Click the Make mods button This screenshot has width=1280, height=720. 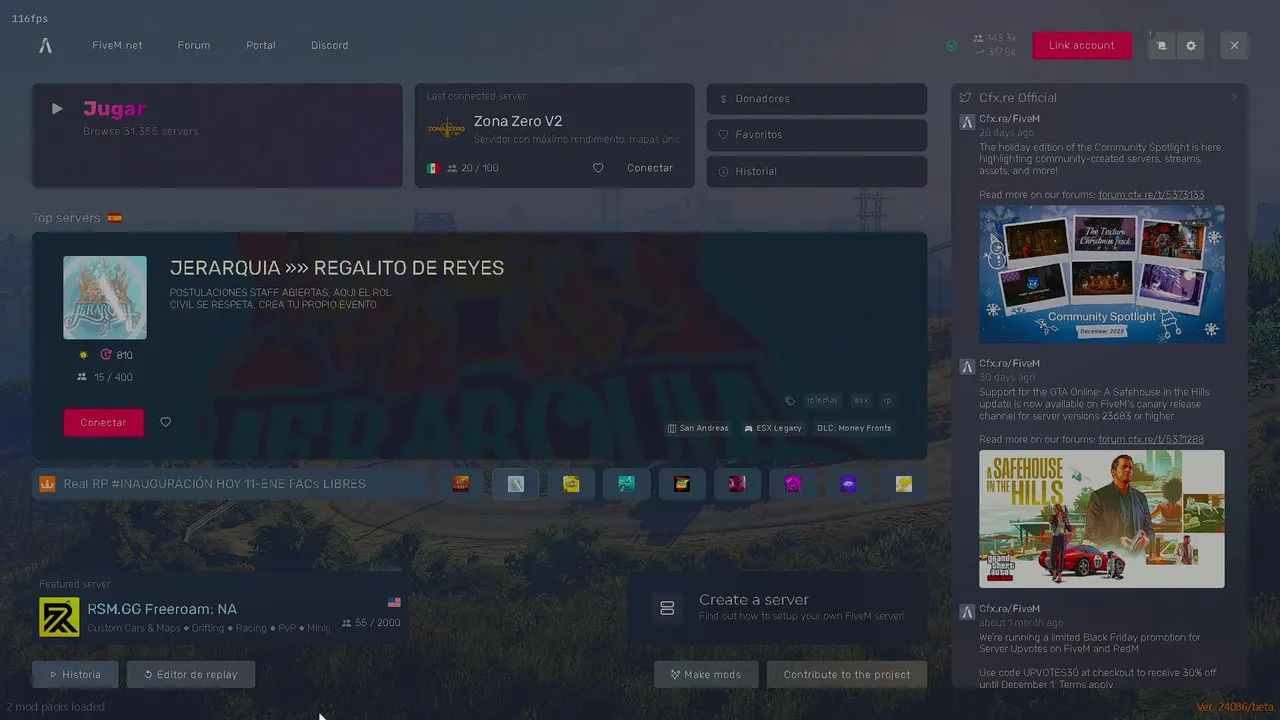coord(706,674)
